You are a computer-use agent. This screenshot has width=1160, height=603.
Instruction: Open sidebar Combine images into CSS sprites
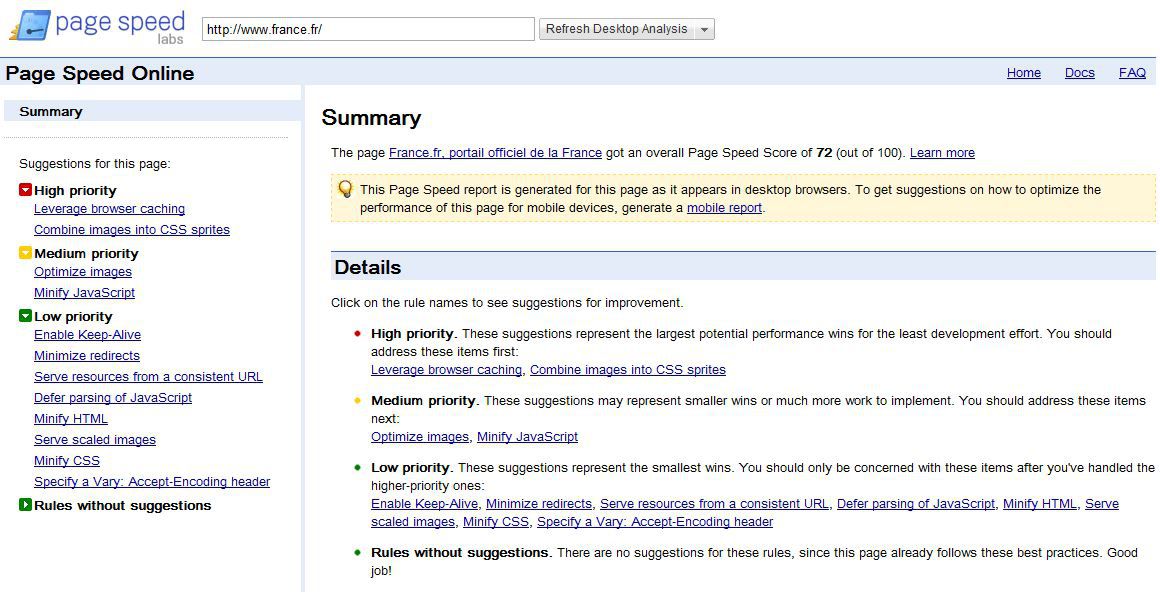tap(132, 229)
